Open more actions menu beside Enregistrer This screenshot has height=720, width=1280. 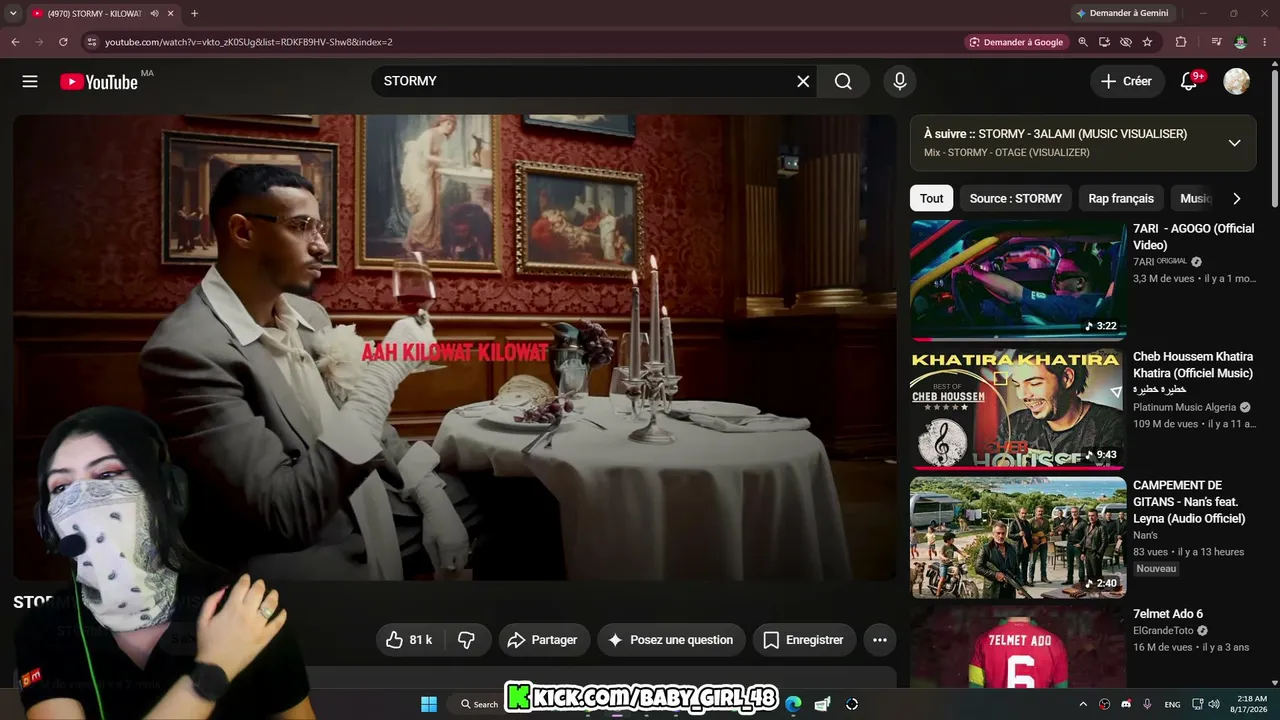(880, 640)
